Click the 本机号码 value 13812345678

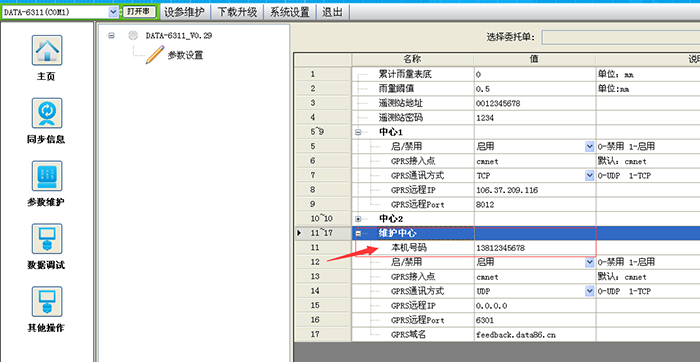535,248
